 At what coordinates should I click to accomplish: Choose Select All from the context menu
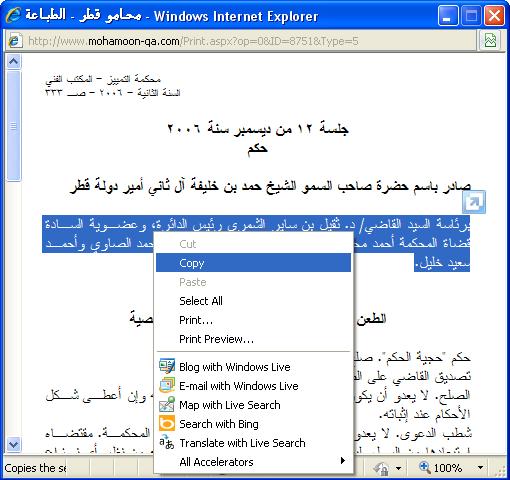click(x=253, y=301)
